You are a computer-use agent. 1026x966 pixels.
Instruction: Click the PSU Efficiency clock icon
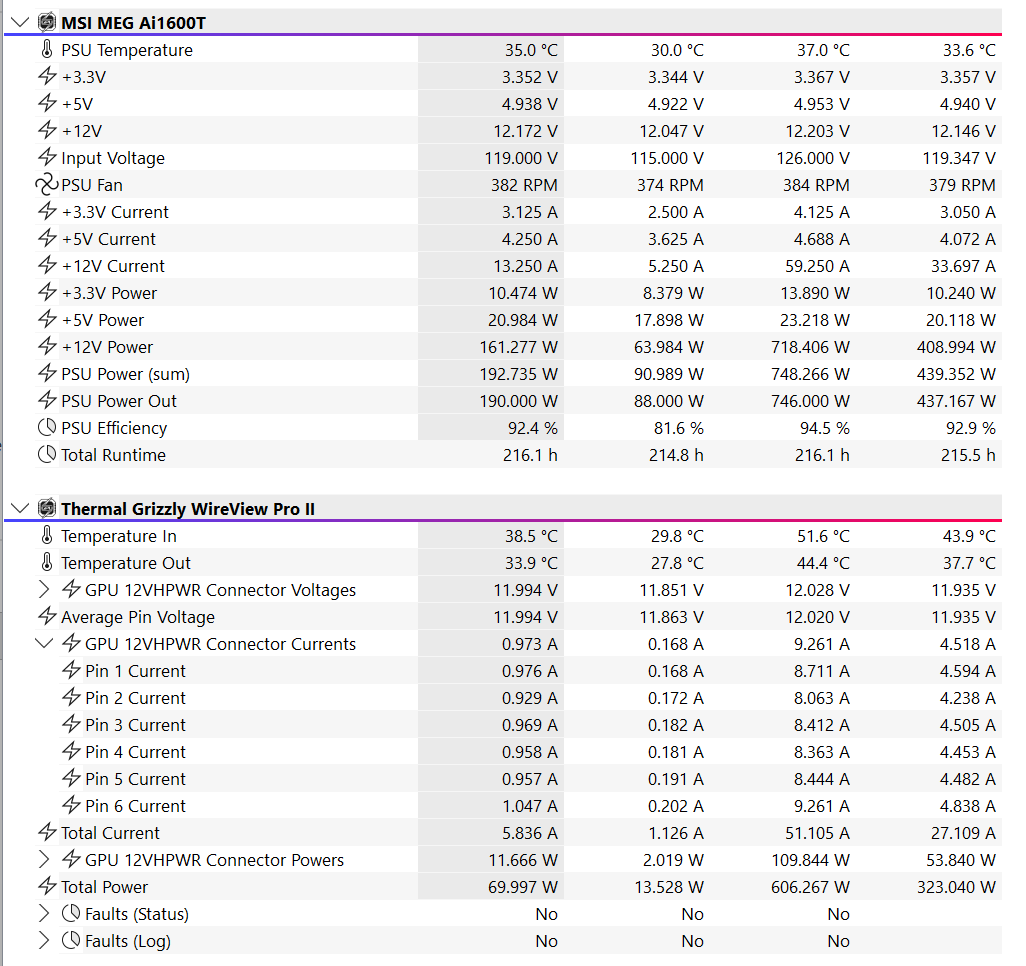click(47, 428)
